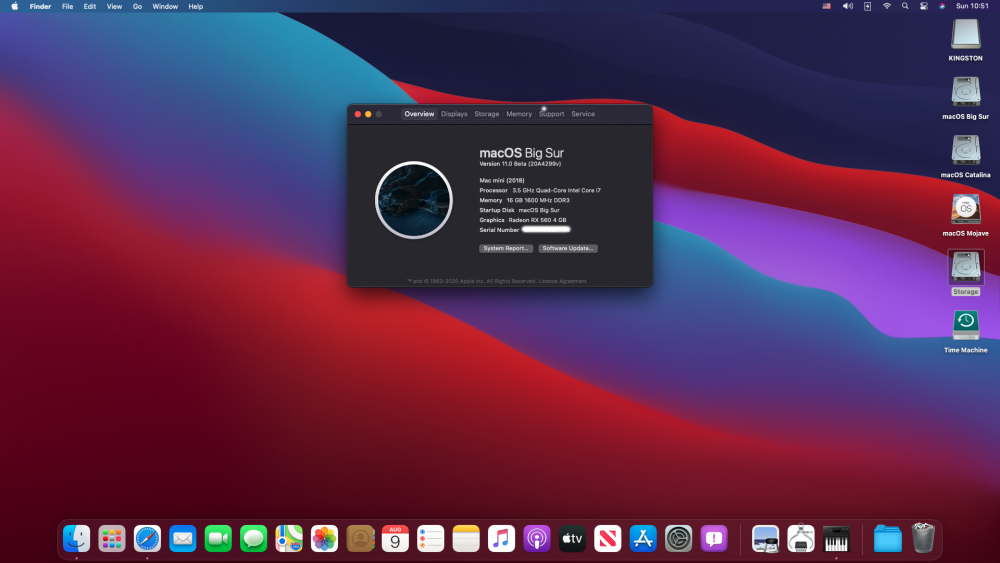Launch Launchpad from the Dock
This screenshot has width=1000, height=563.
pos(112,539)
